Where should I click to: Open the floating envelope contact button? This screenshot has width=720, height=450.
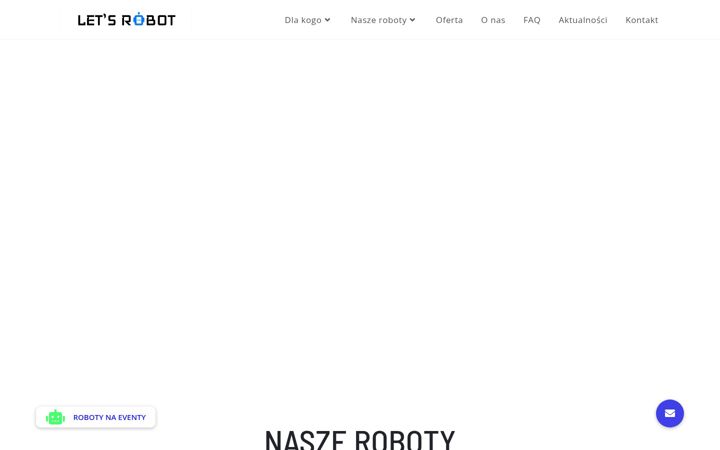click(669, 413)
